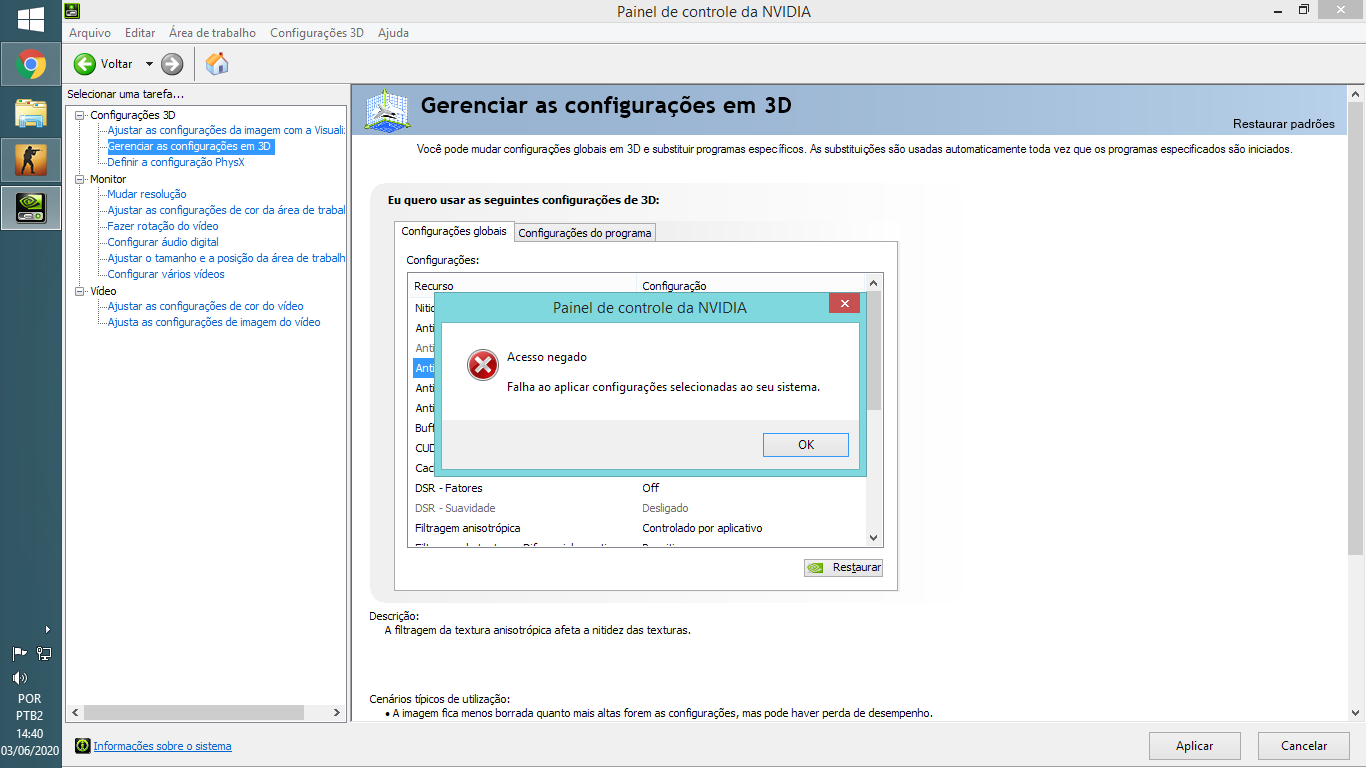
Task: Open Ajusta as configurações de imagem do vídeo
Action: 214,322
